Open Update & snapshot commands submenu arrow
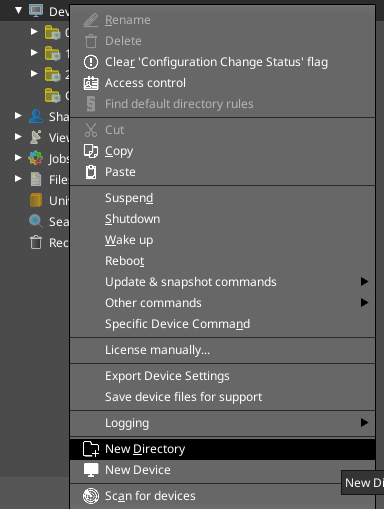 pyautogui.click(x=364, y=282)
